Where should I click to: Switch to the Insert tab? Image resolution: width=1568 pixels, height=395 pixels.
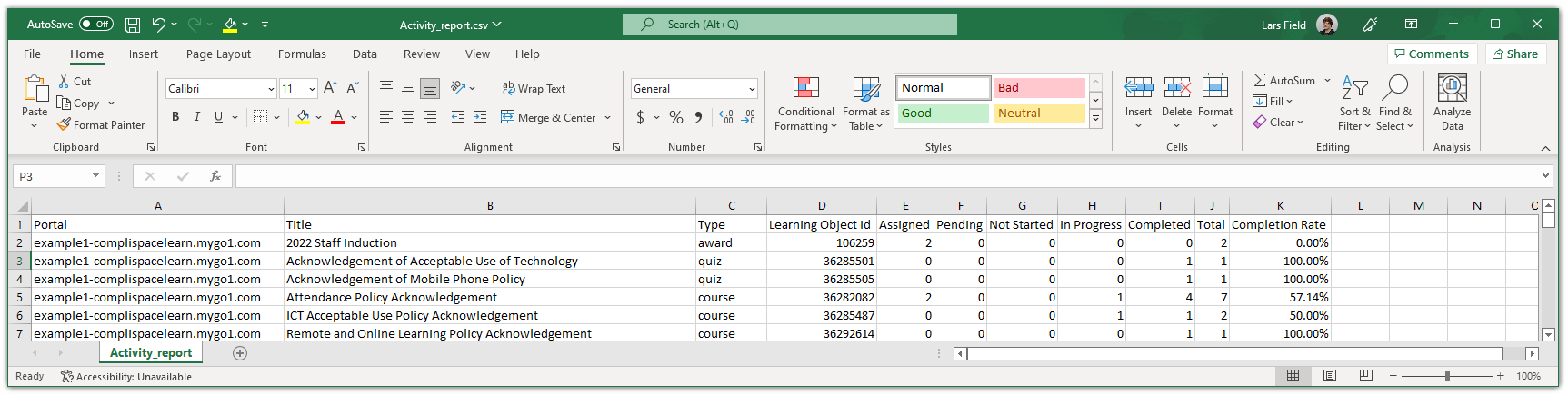(x=143, y=54)
